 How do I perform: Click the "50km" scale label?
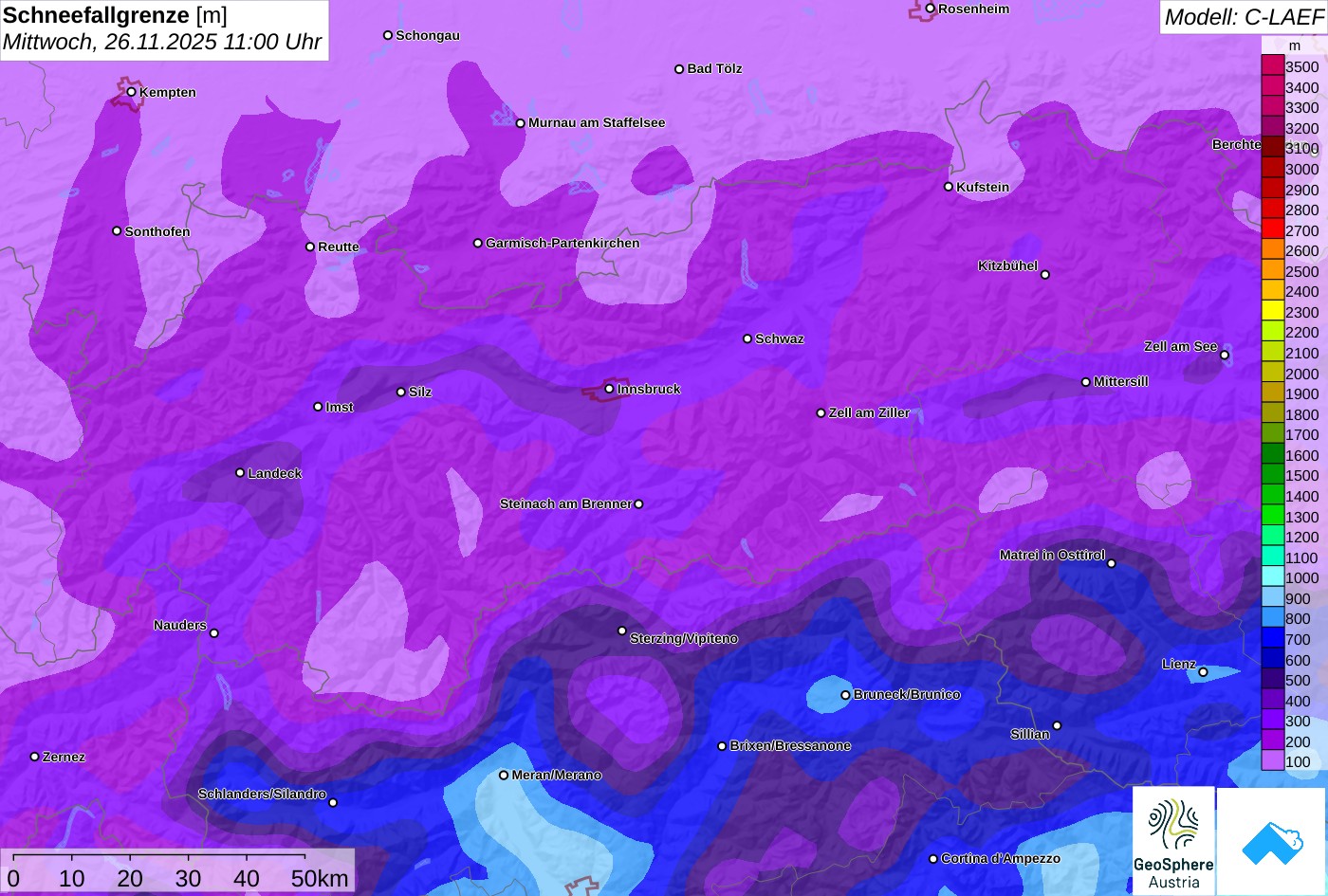point(320,879)
